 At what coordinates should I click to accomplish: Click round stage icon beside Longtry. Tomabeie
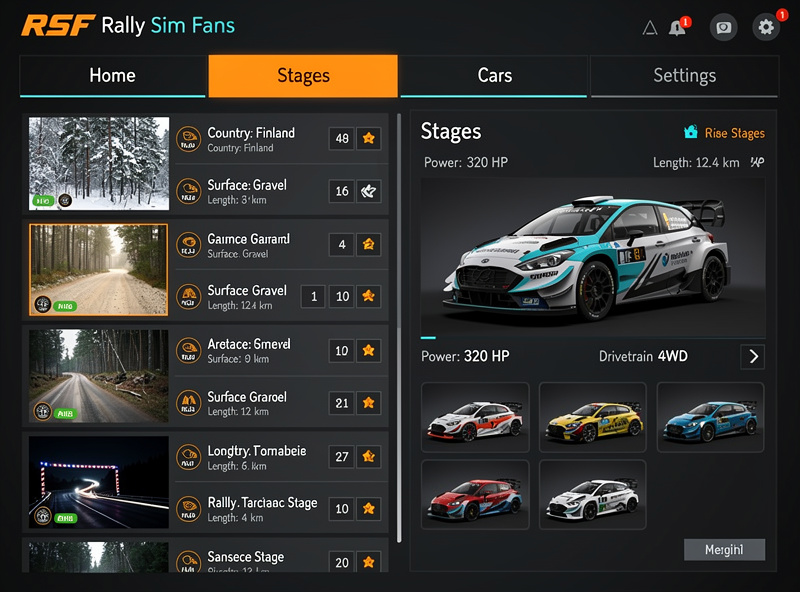pos(189,457)
